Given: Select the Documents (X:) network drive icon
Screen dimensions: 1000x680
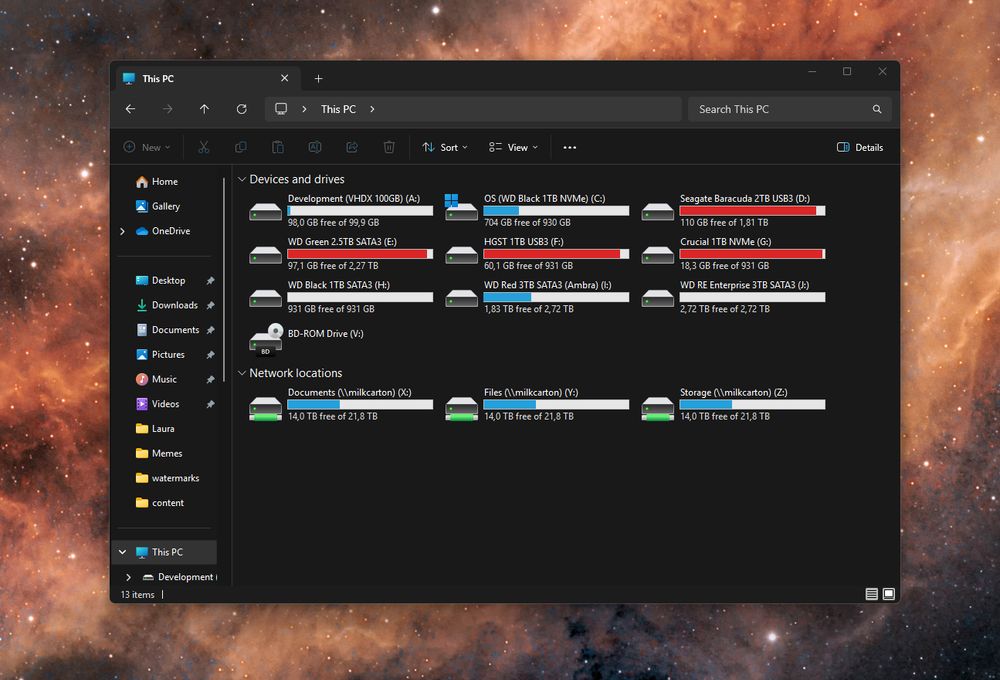Looking at the screenshot, I should pyautogui.click(x=265, y=409).
